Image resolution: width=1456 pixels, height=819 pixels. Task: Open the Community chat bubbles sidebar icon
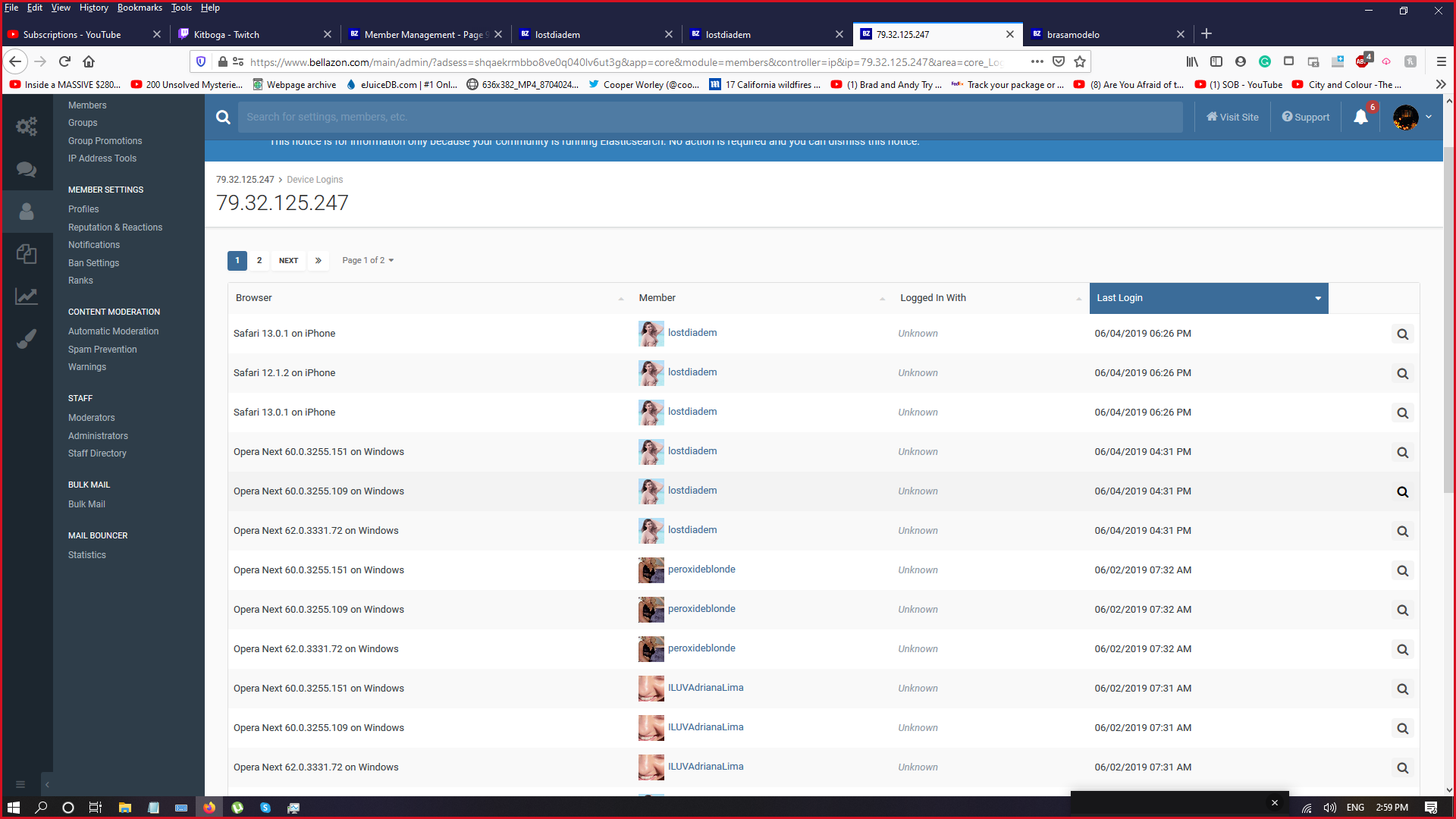click(27, 169)
